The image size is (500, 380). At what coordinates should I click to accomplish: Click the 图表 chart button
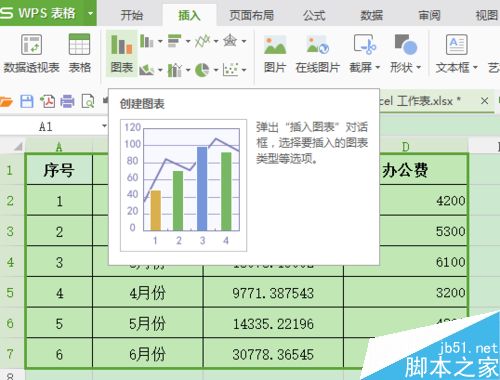122,53
